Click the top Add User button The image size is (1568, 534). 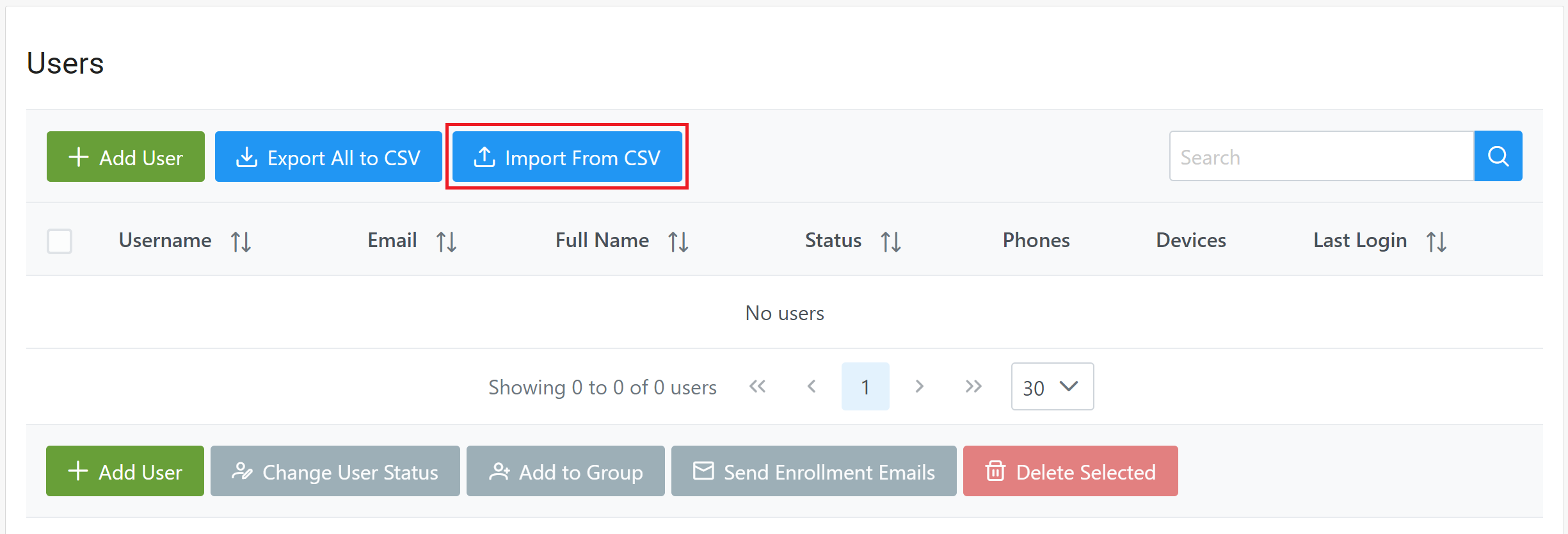(x=125, y=157)
